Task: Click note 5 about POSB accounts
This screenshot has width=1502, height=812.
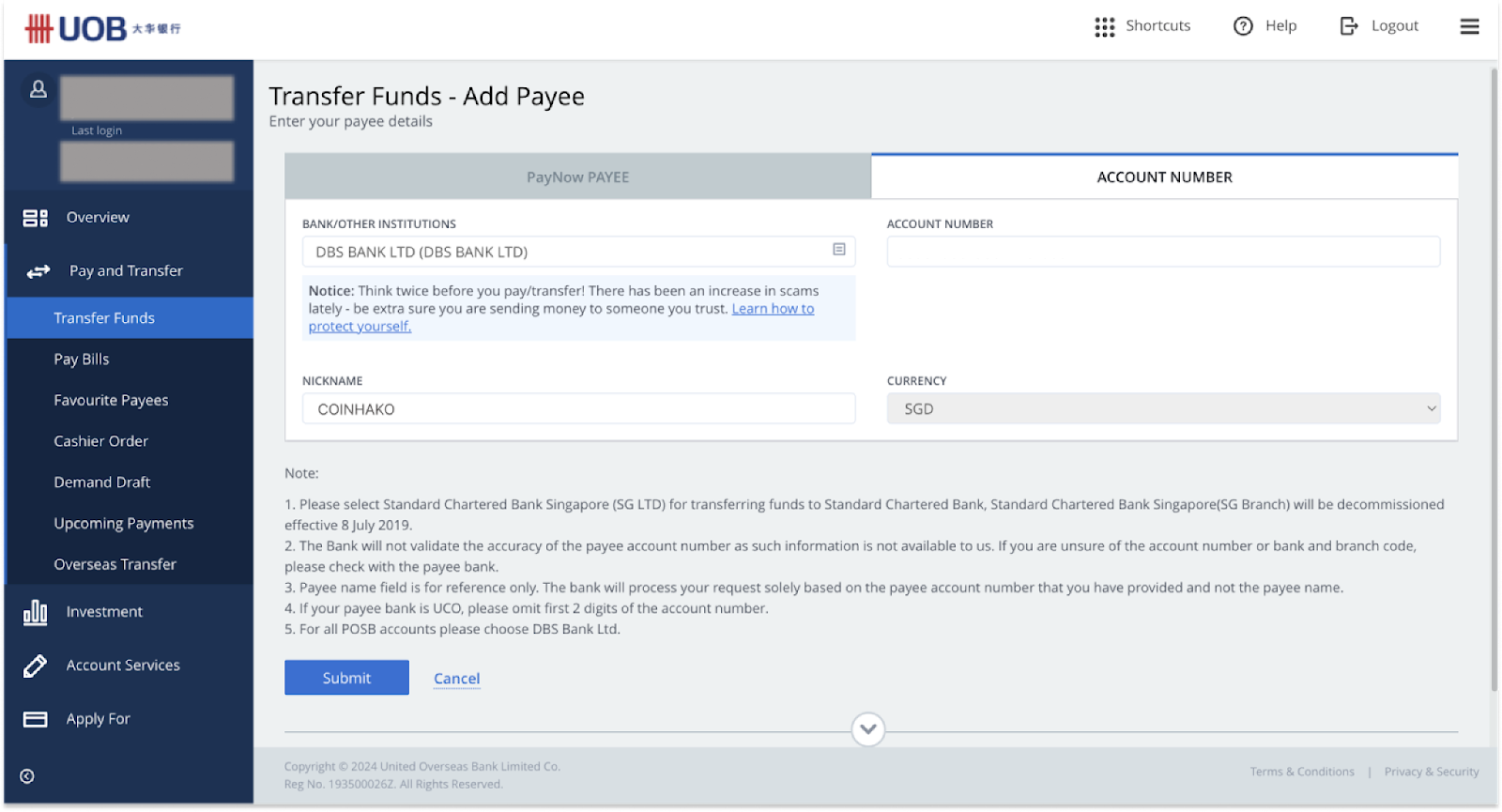Action: pos(452,629)
